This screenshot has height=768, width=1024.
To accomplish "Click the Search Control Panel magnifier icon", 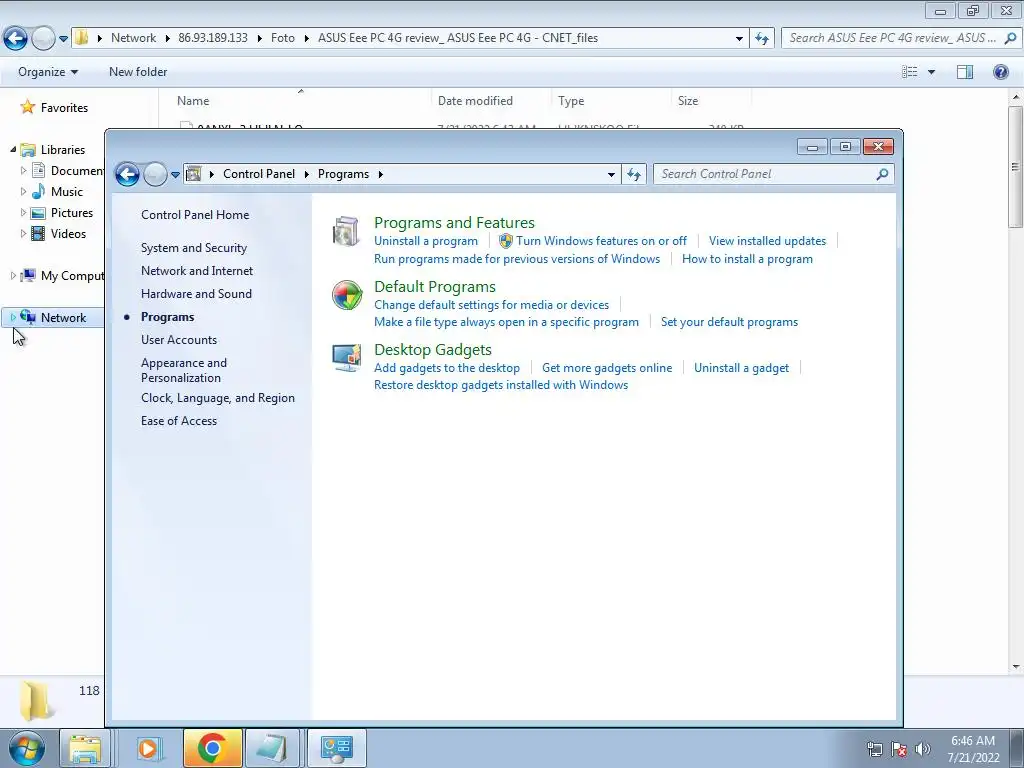I will [882, 174].
